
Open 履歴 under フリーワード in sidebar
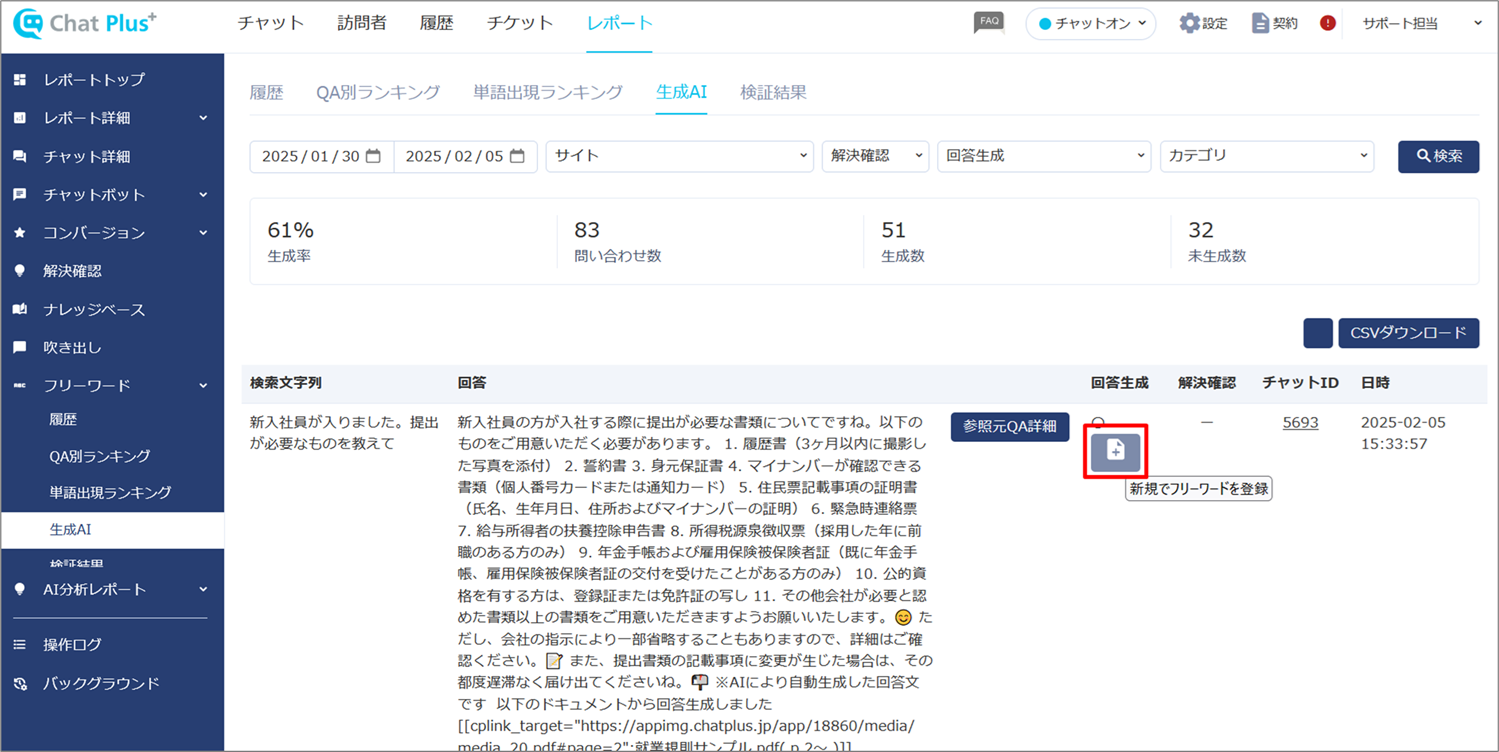pyautogui.click(x=63, y=420)
